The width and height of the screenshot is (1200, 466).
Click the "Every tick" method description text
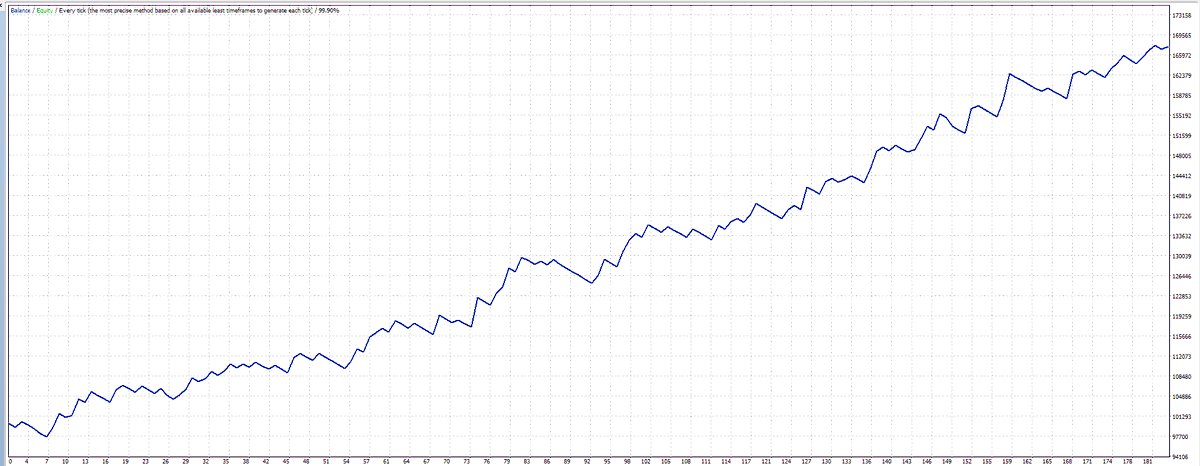[186, 9]
